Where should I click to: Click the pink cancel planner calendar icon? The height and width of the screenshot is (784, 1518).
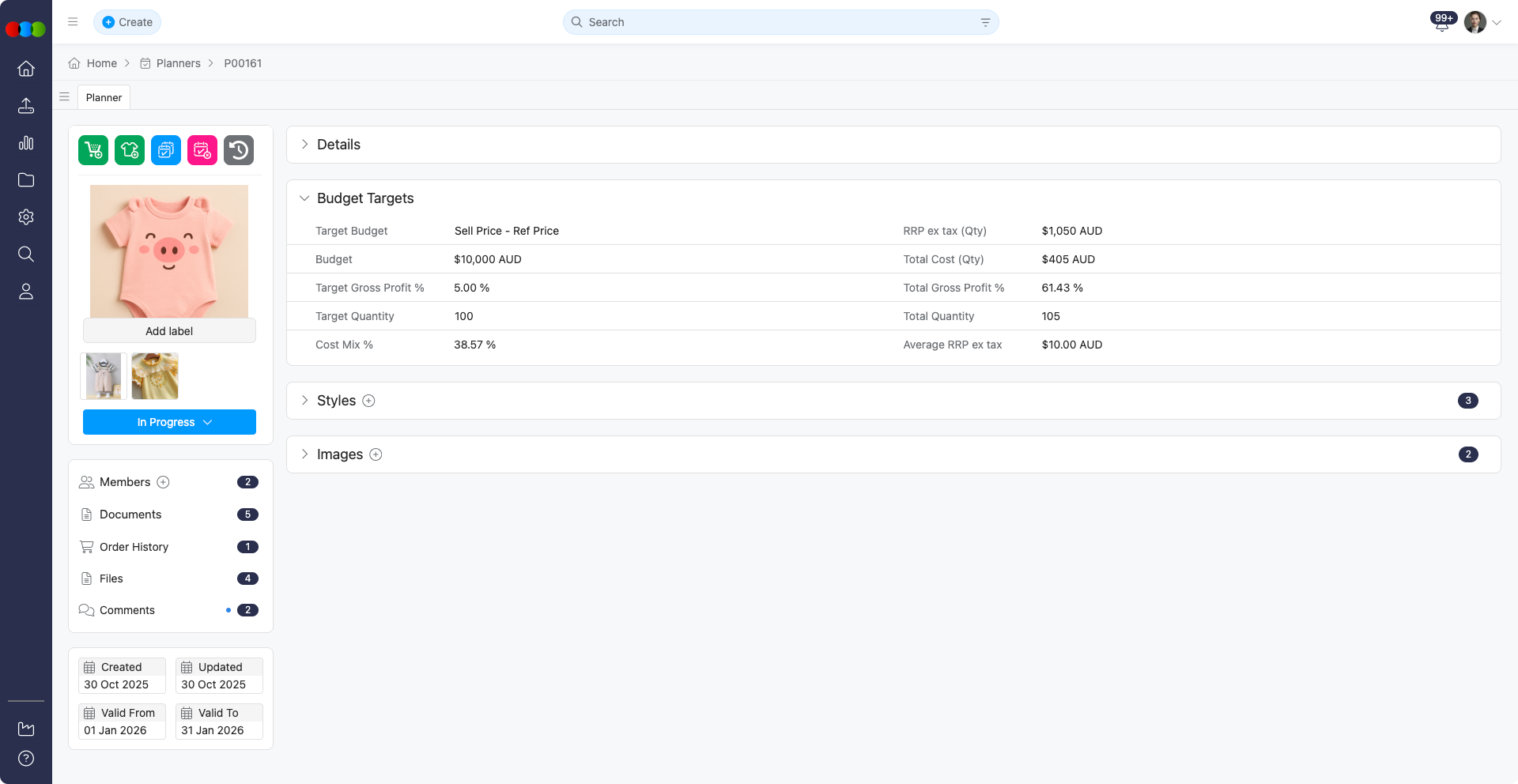[202, 150]
